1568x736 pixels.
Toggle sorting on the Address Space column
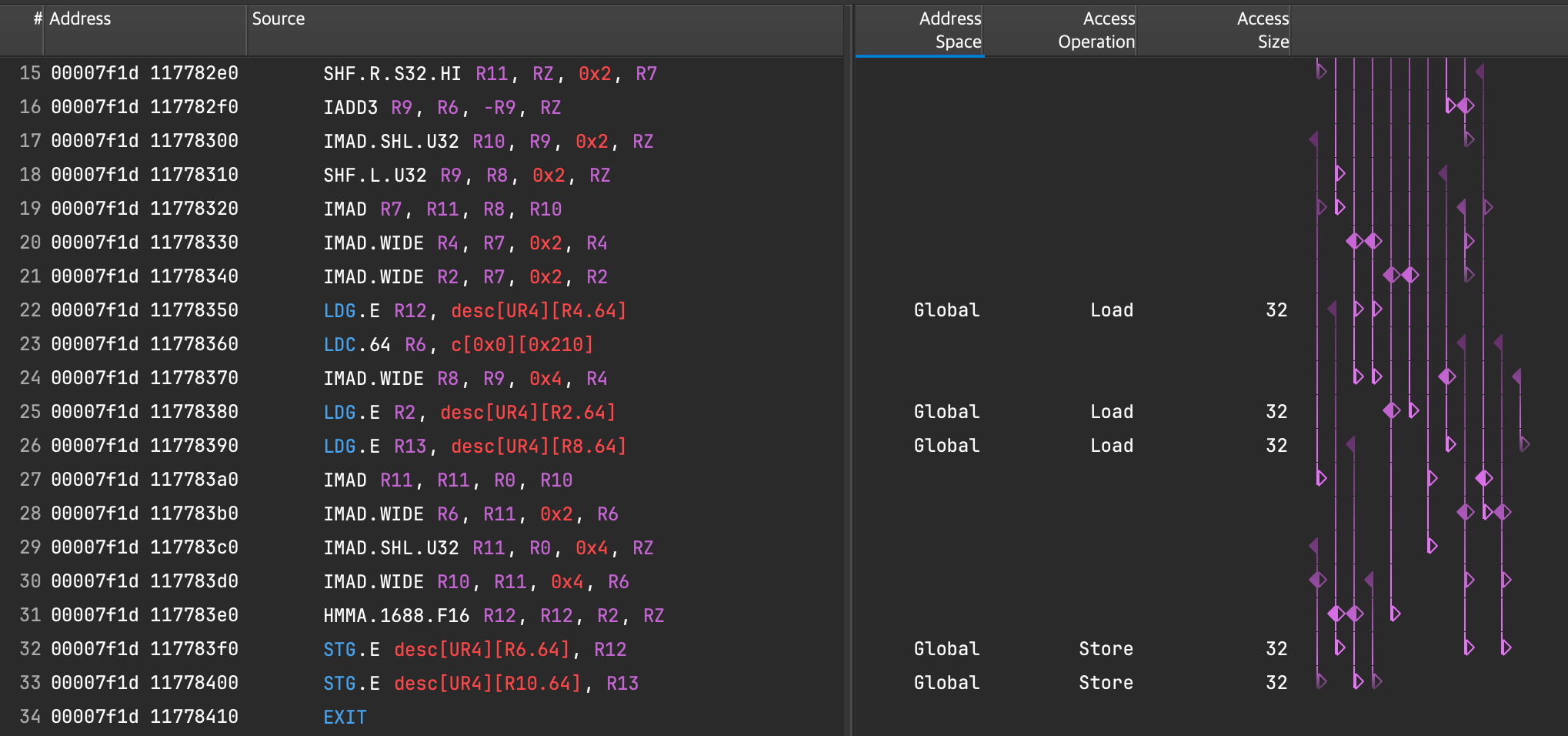(x=948, y=30)
